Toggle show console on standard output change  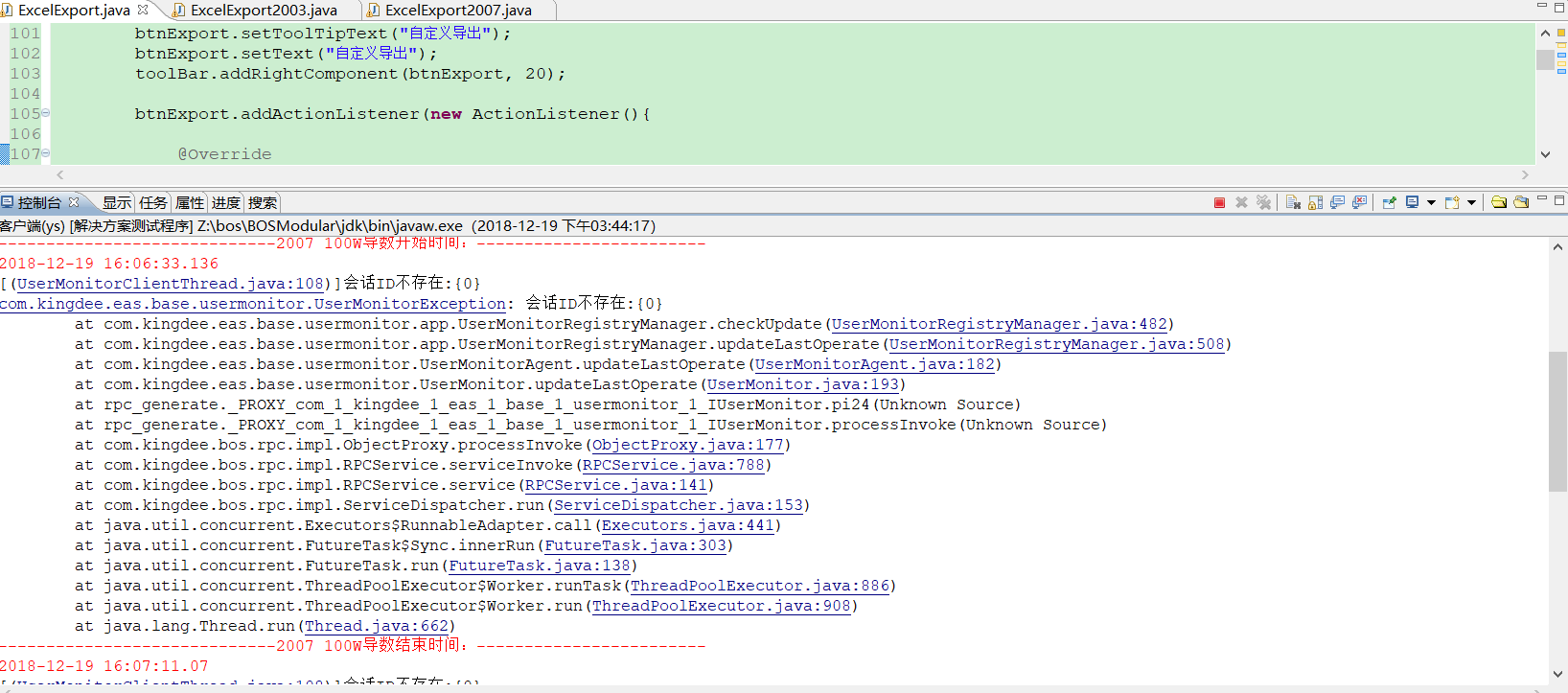click(x=1337, y=202)
